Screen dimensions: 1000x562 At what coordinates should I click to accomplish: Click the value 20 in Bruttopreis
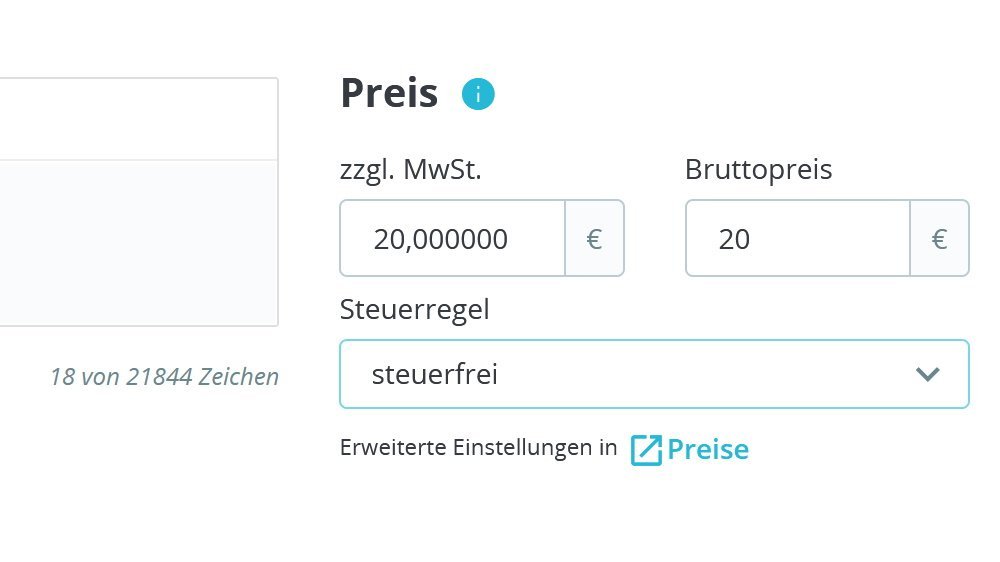tap(734, 240)
